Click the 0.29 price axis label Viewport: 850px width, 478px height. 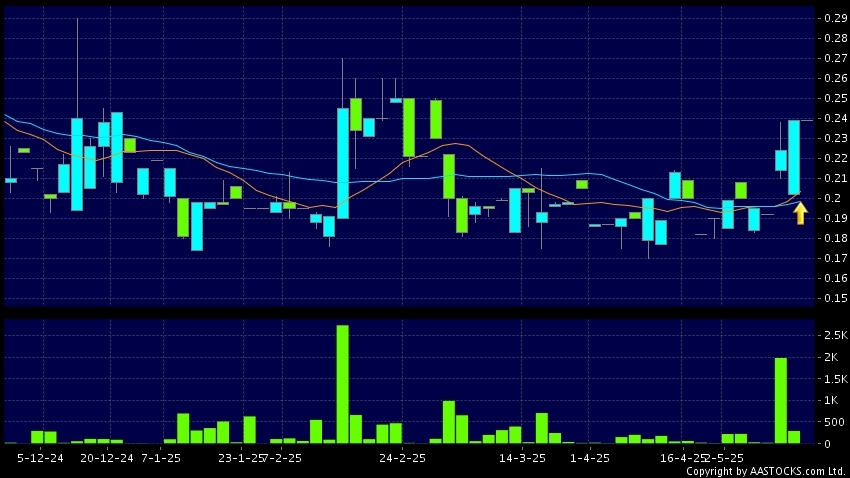point(835,18)
